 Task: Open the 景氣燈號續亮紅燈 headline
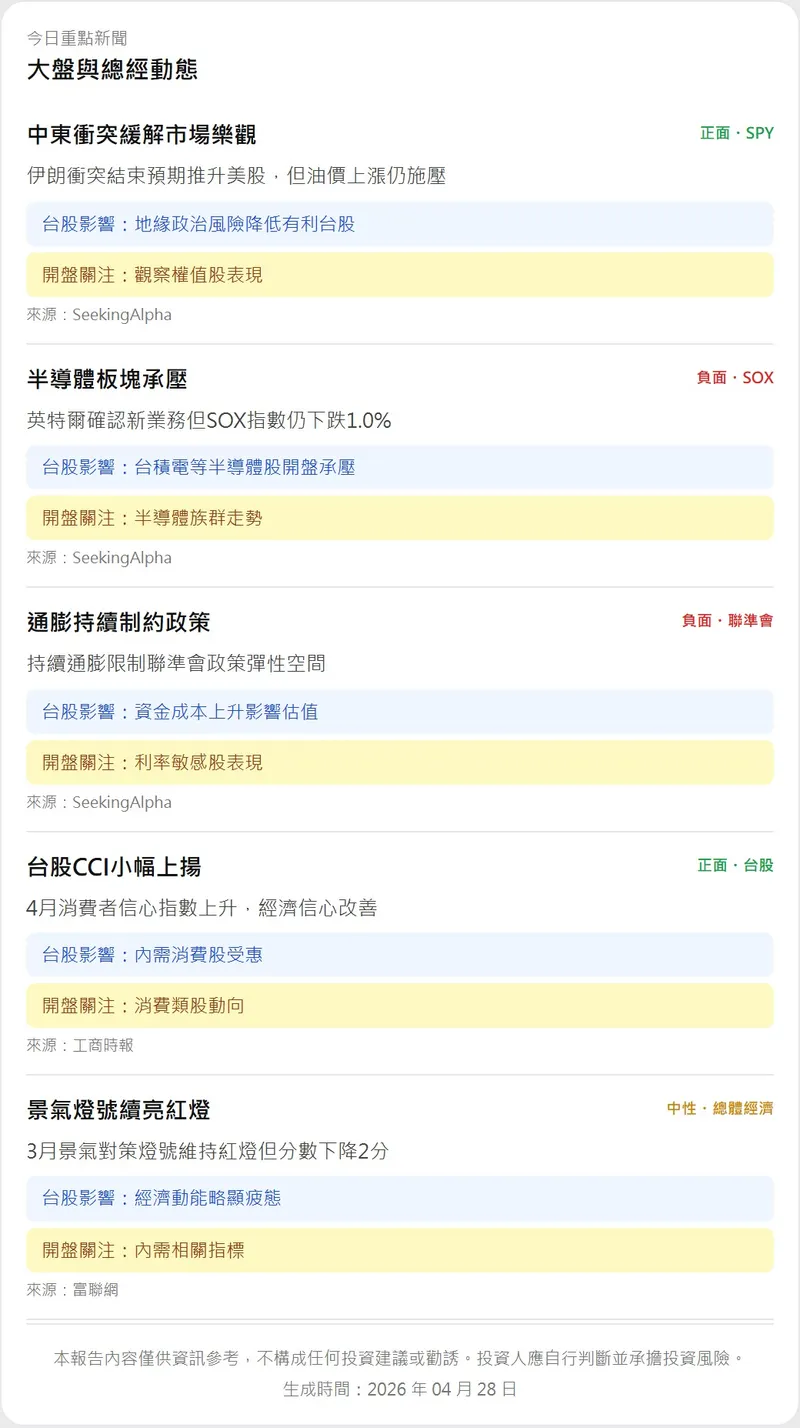coord(118,1110)
